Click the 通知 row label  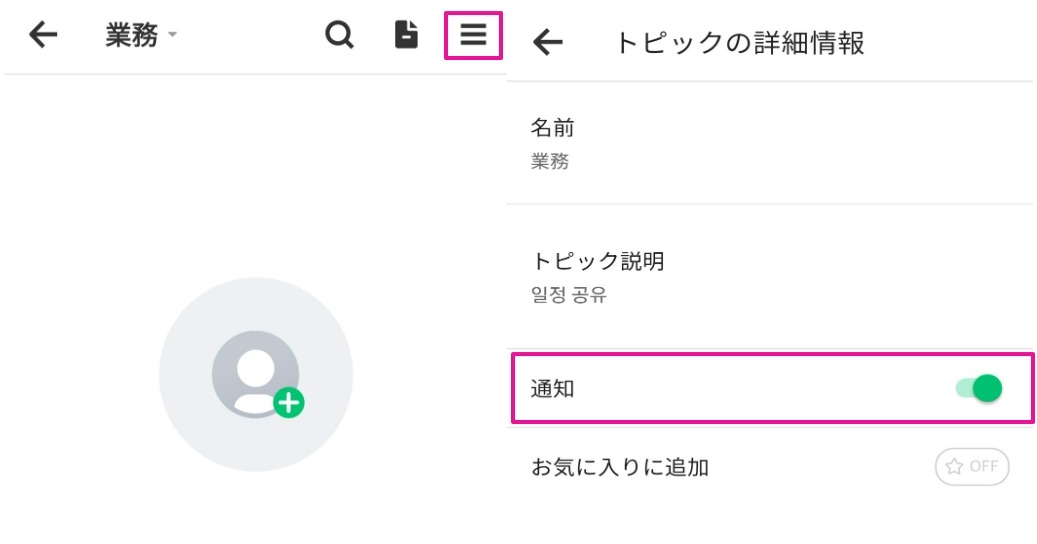point(552,389)
